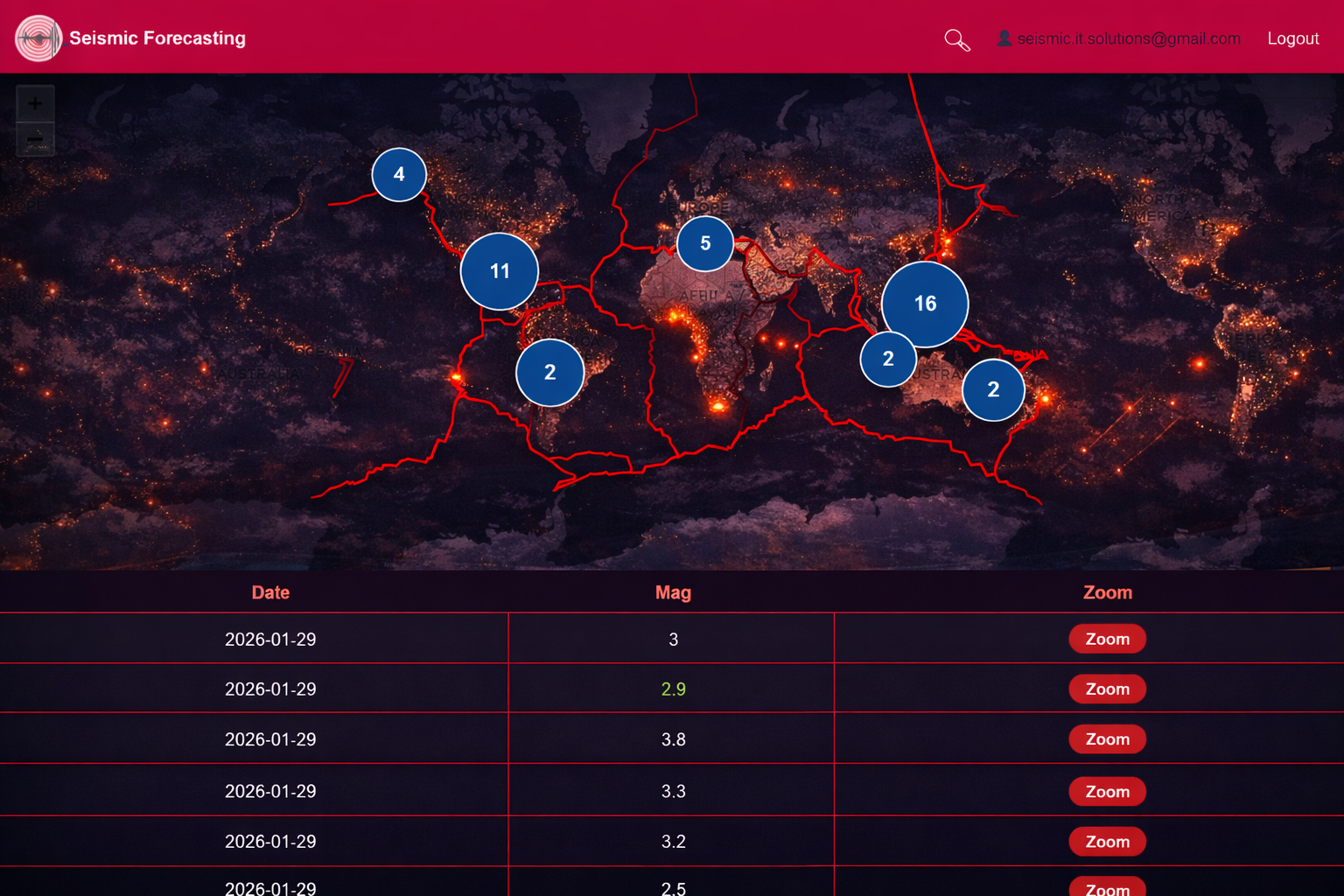Select the cluster of 2 near Southeast Asia

[x=888, y=359]
